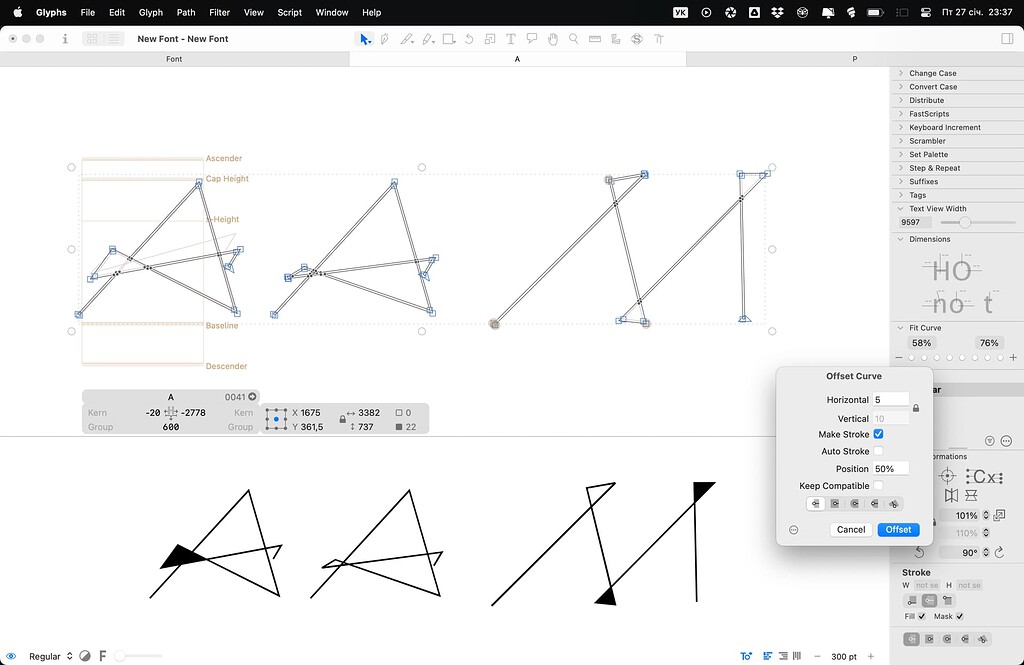Open the Glyph menu
Image resolution: width=1024 pixels, height=665 pixels.
coord(151,12)
